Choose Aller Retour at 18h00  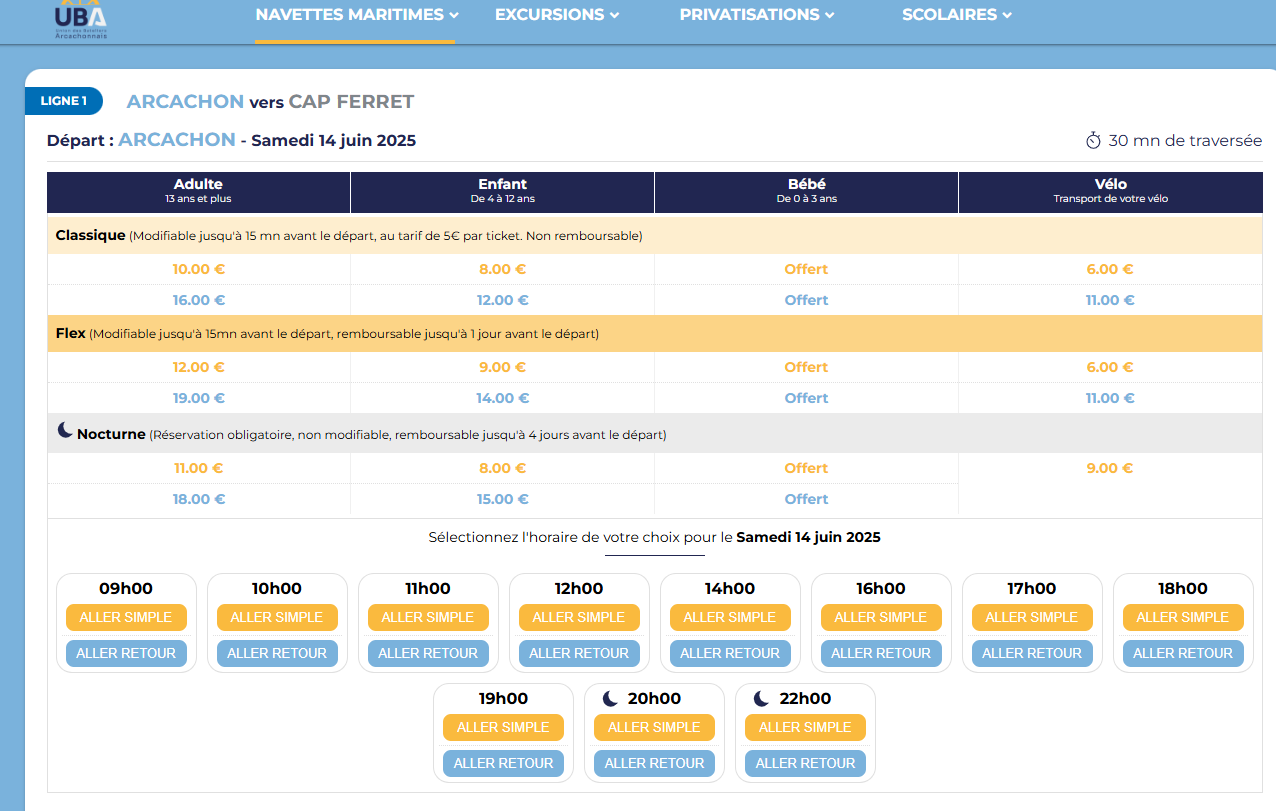pyautogui.click(x=1183, y=653)
